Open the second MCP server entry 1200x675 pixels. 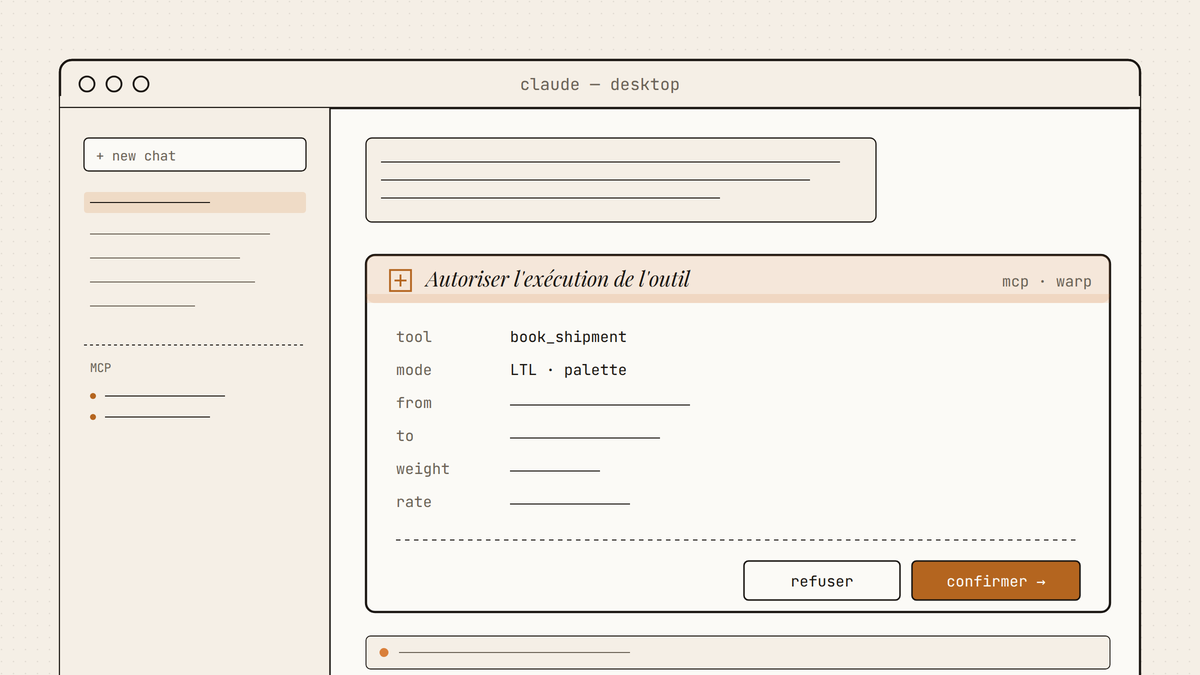150,416
